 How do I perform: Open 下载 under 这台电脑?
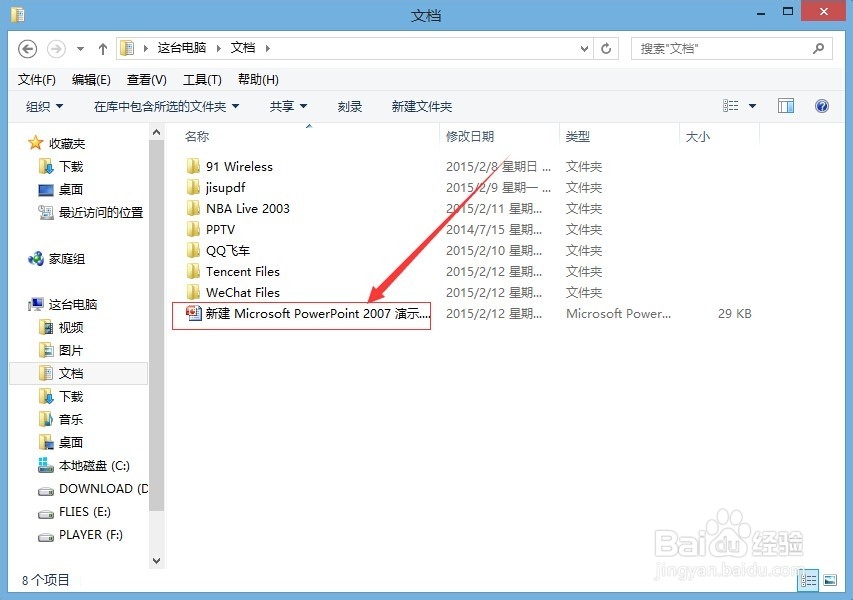tap(61, 397)
